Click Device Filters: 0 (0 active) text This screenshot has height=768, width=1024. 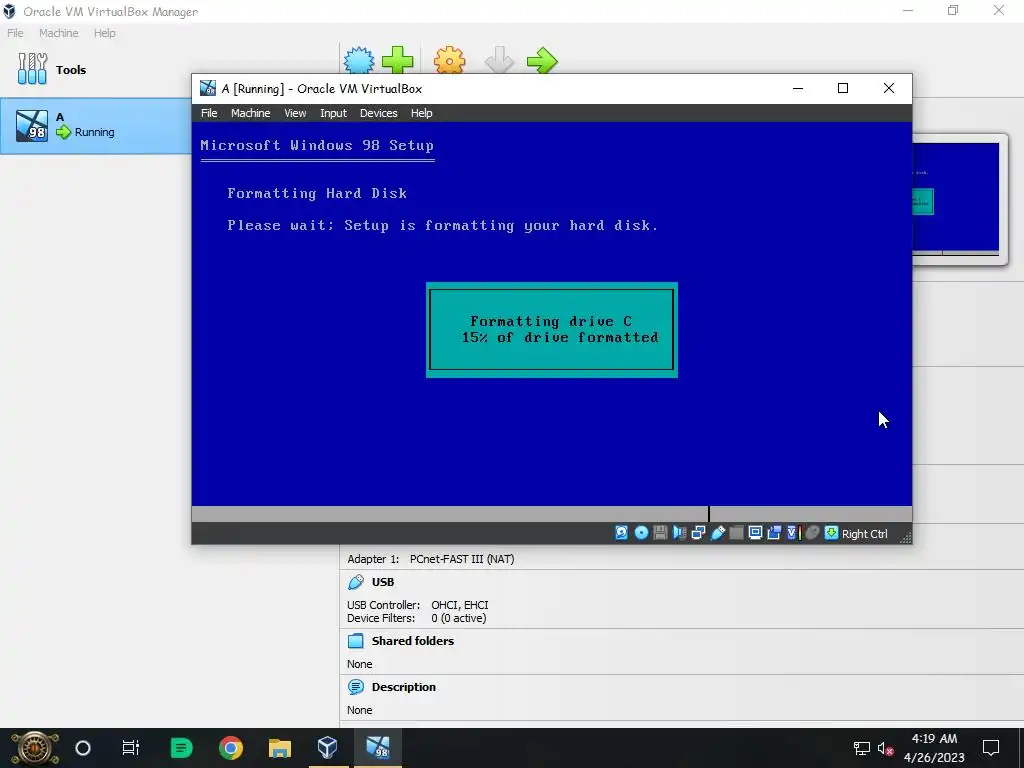416,618
